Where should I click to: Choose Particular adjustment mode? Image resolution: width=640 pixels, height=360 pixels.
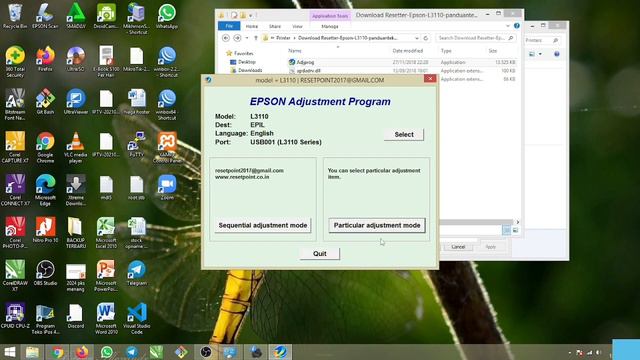377,225
